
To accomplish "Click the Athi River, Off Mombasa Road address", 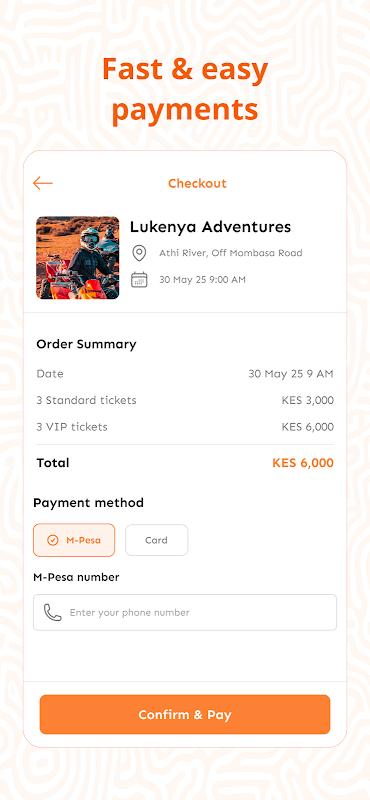I will pyautogui.click(x=231, y=253).
